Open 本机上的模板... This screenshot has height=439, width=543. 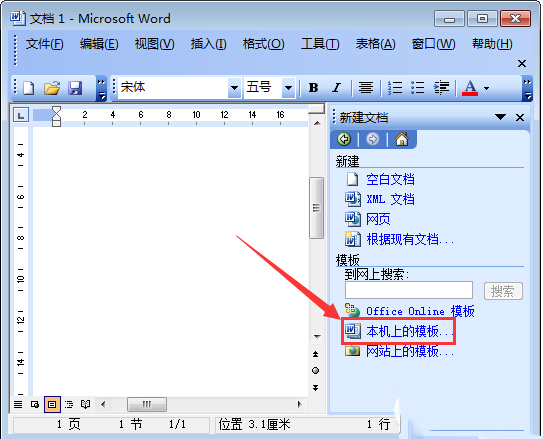(x=410, y=331)
